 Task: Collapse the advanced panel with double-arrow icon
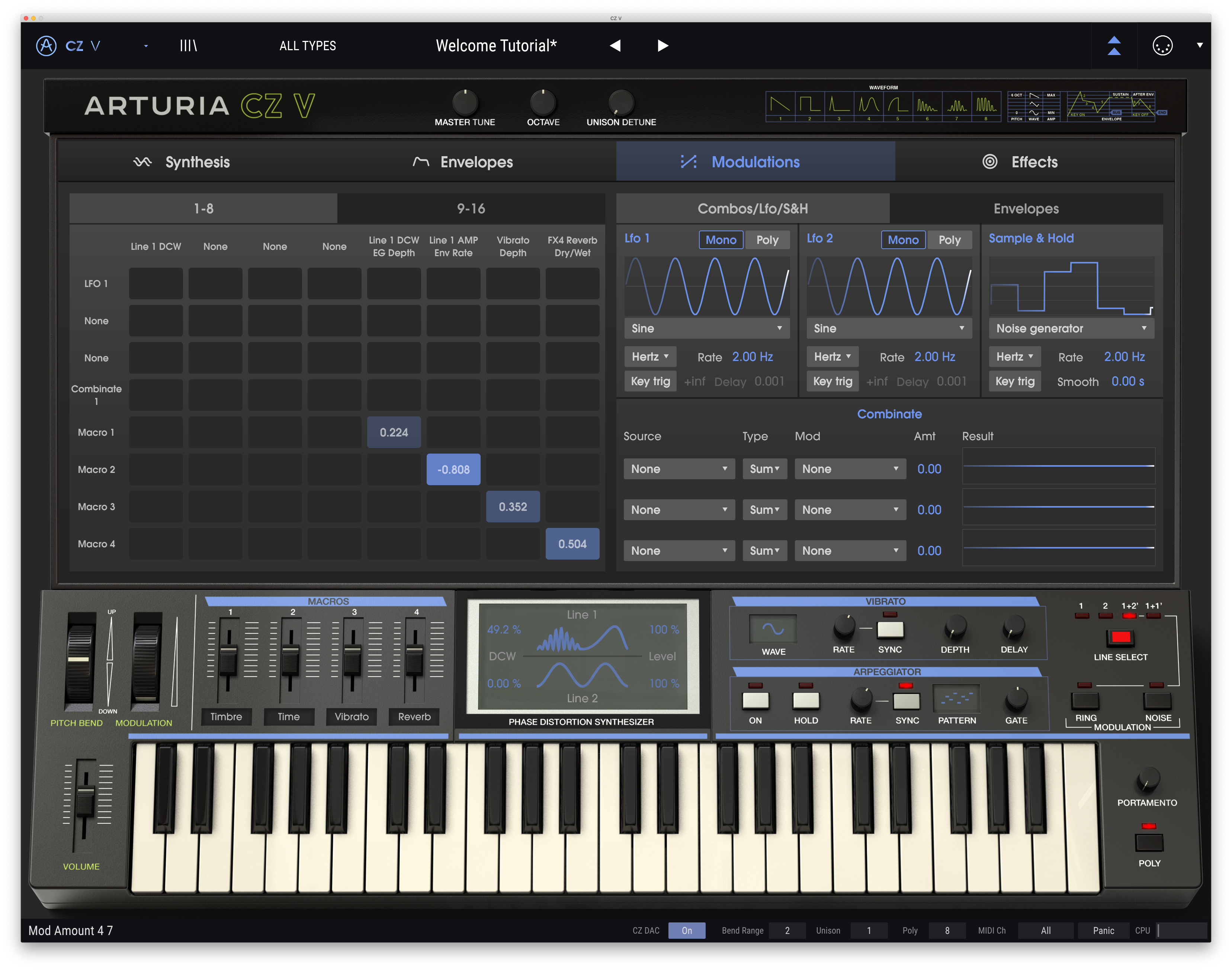click(1114, 45)
